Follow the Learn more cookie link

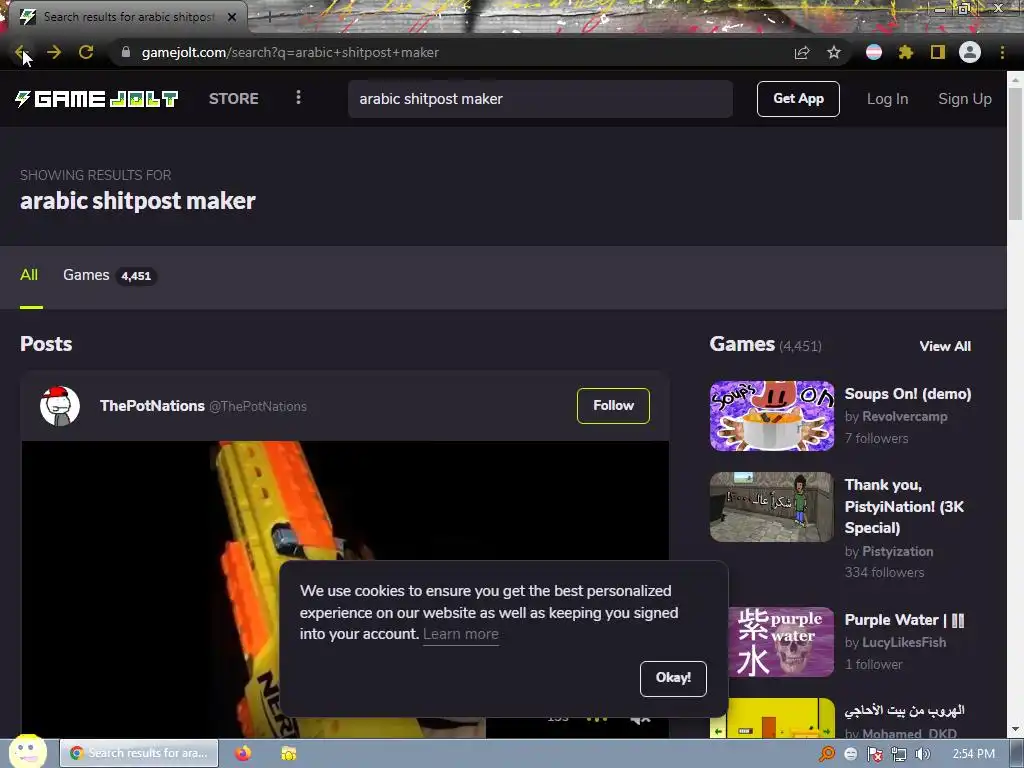460,634
